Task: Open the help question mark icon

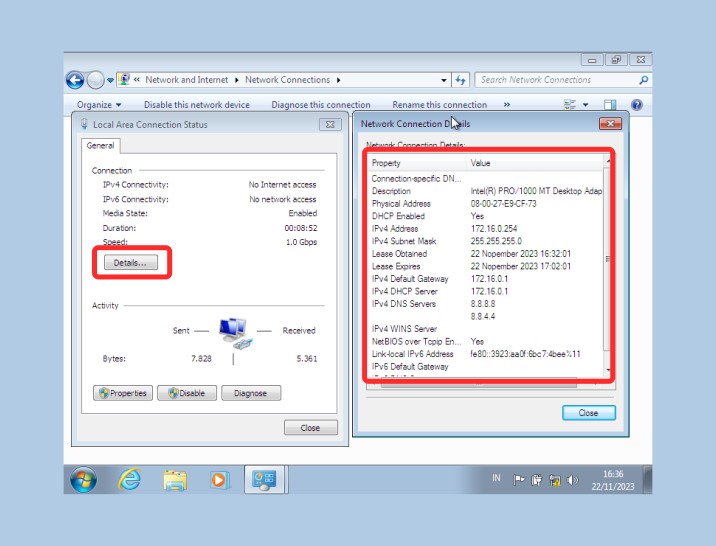Action: pos(636,105)
